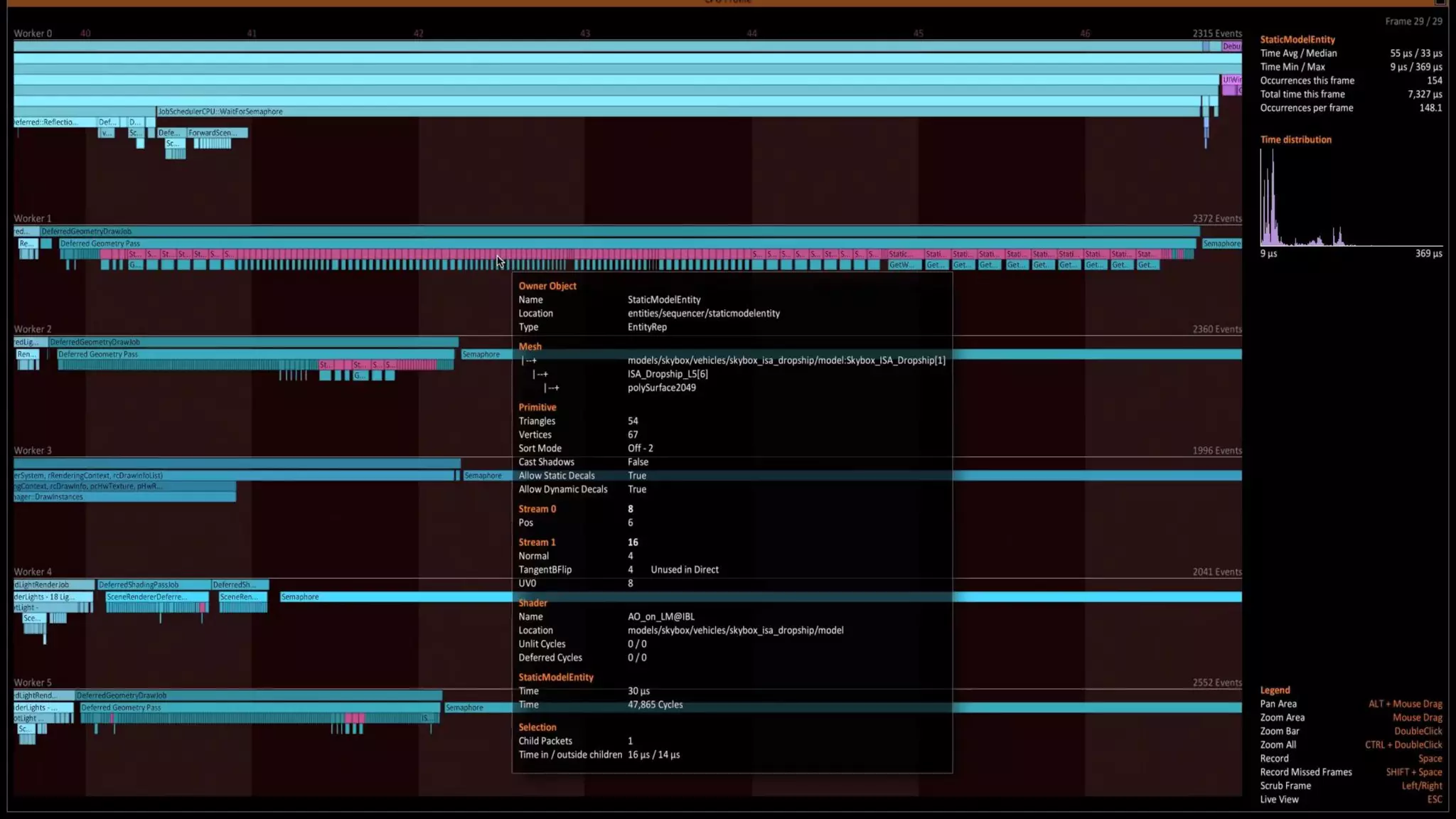Click the Time distribution histogram
1456x819 pixels.
tap(1350, 199)
